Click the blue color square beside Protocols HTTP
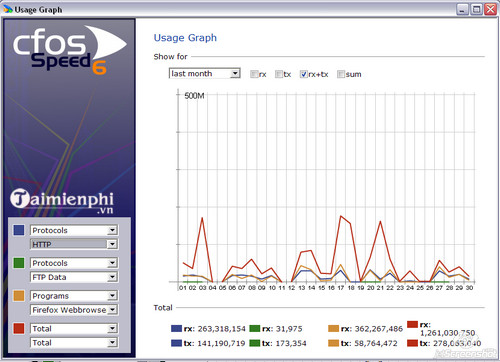The height and width of the screenshot is (362, 500). pos(19,230)
